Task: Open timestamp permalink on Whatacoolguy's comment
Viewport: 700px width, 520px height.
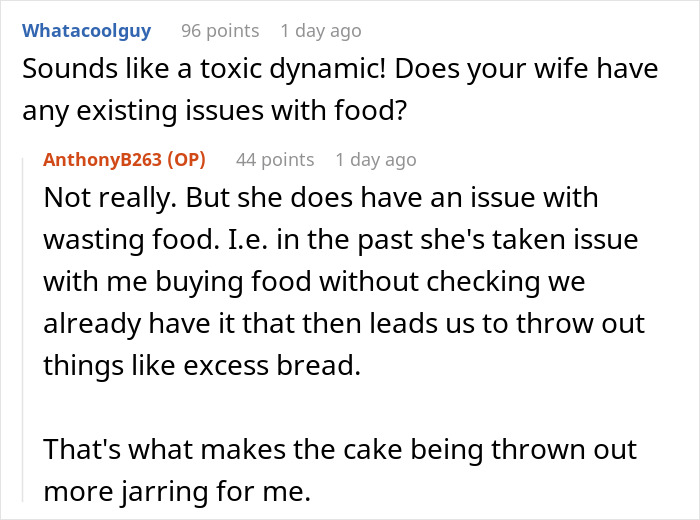Action: point(321,30)
